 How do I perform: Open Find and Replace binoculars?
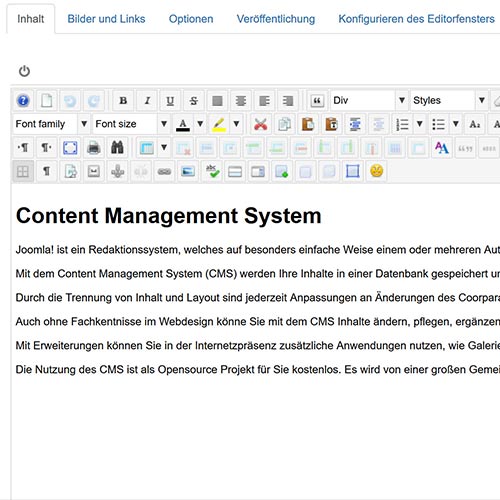tap(117, 147)
